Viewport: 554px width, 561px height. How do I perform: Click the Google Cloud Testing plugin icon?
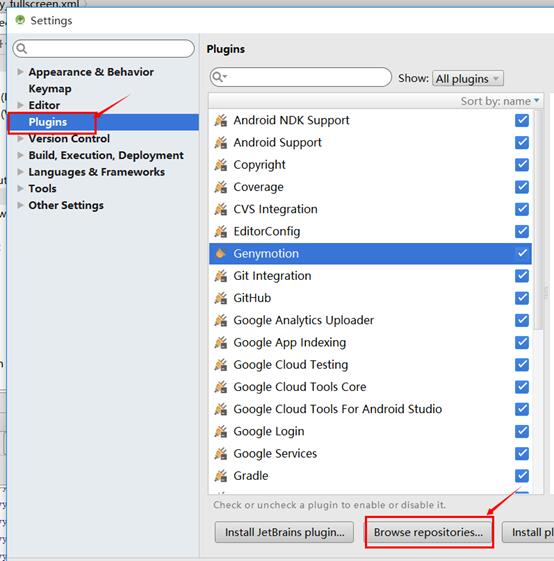[x=221, y=365]
